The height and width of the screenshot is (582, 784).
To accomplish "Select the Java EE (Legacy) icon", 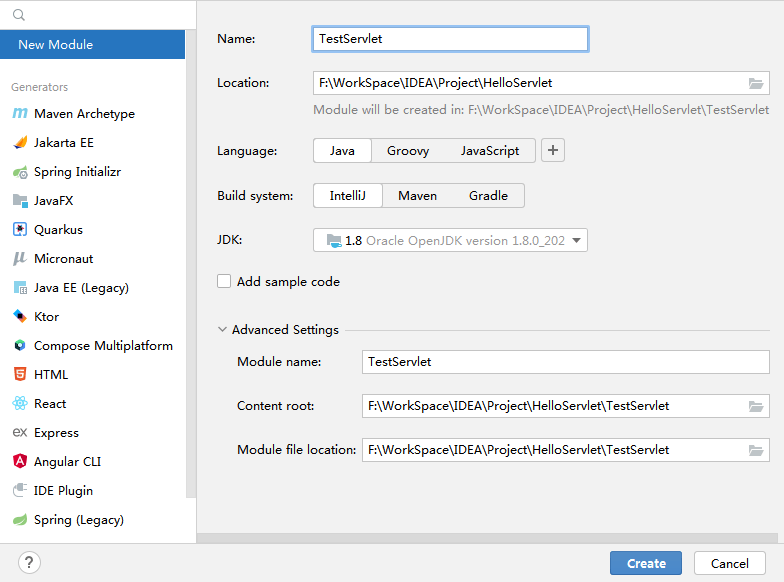I will click(20, 288).
